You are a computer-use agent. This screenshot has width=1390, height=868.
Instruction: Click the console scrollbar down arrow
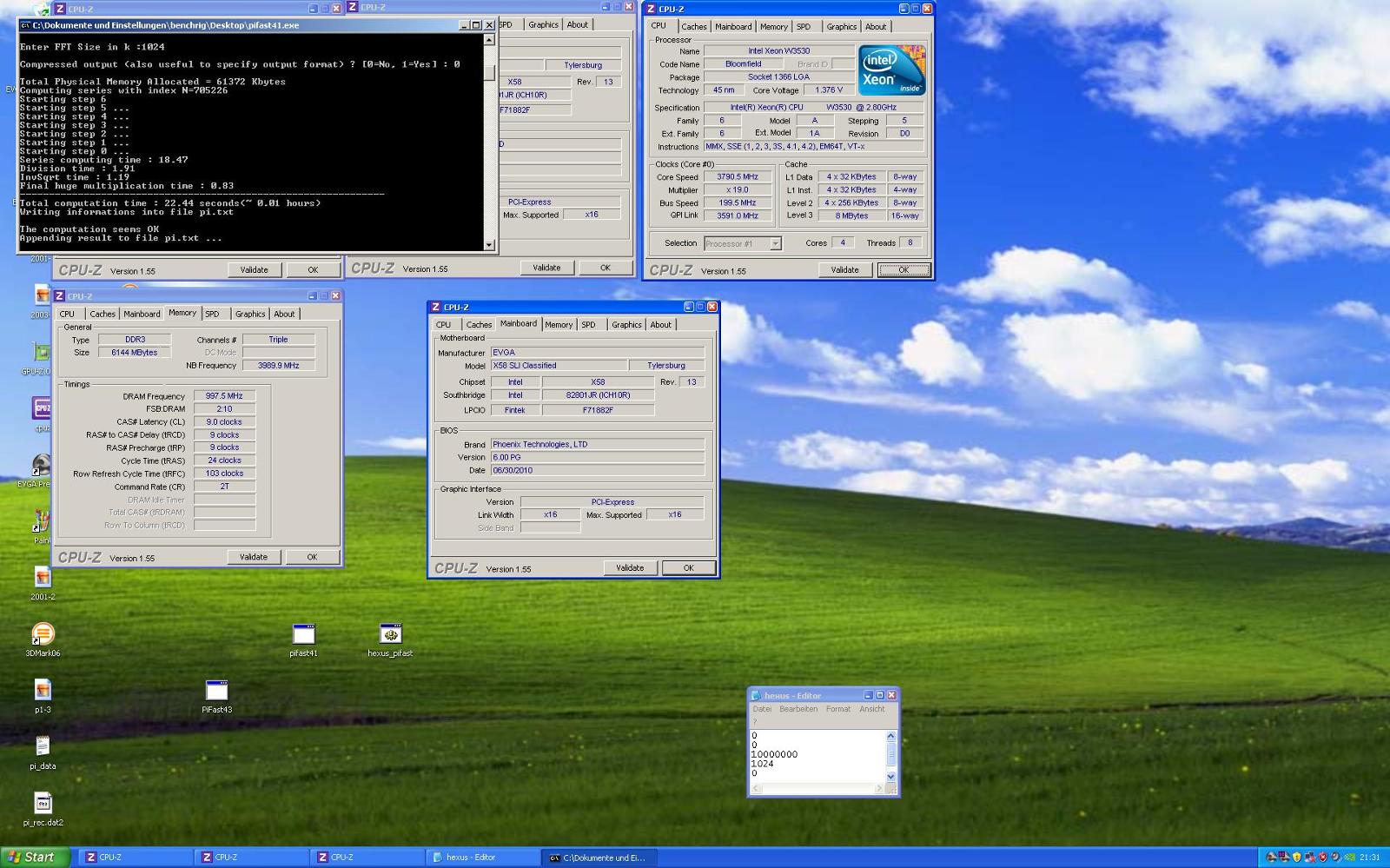489,245
